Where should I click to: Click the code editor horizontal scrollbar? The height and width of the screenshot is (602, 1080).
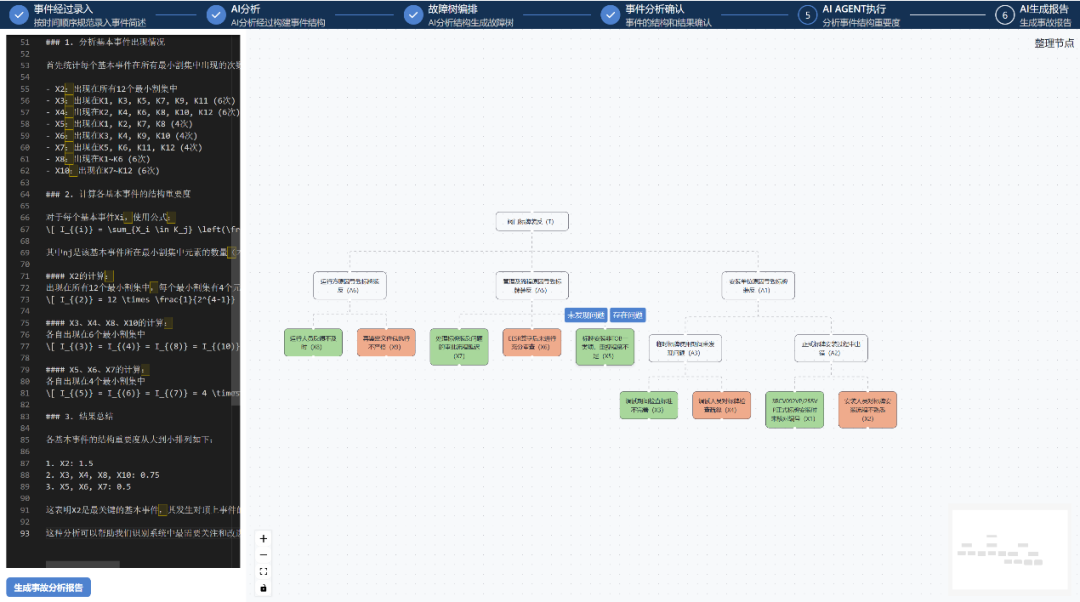click(x=83, y=564)
